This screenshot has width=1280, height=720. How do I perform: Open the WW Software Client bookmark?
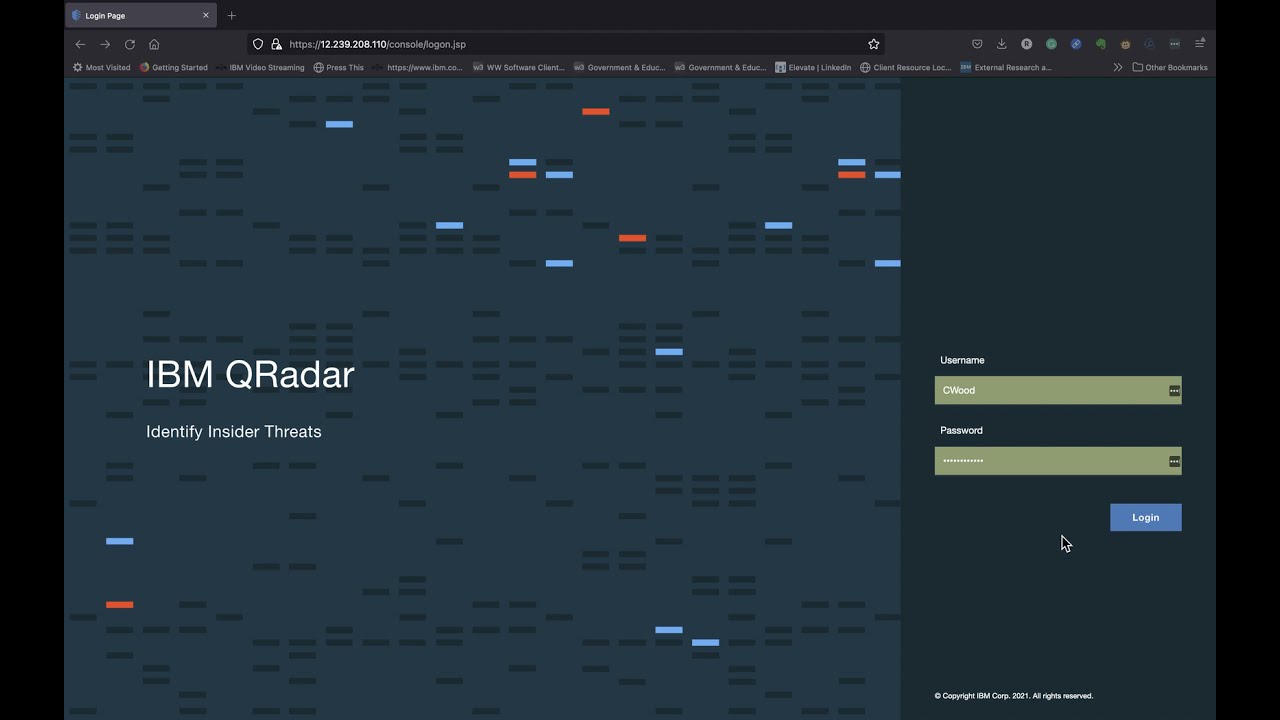click(519, 68)
